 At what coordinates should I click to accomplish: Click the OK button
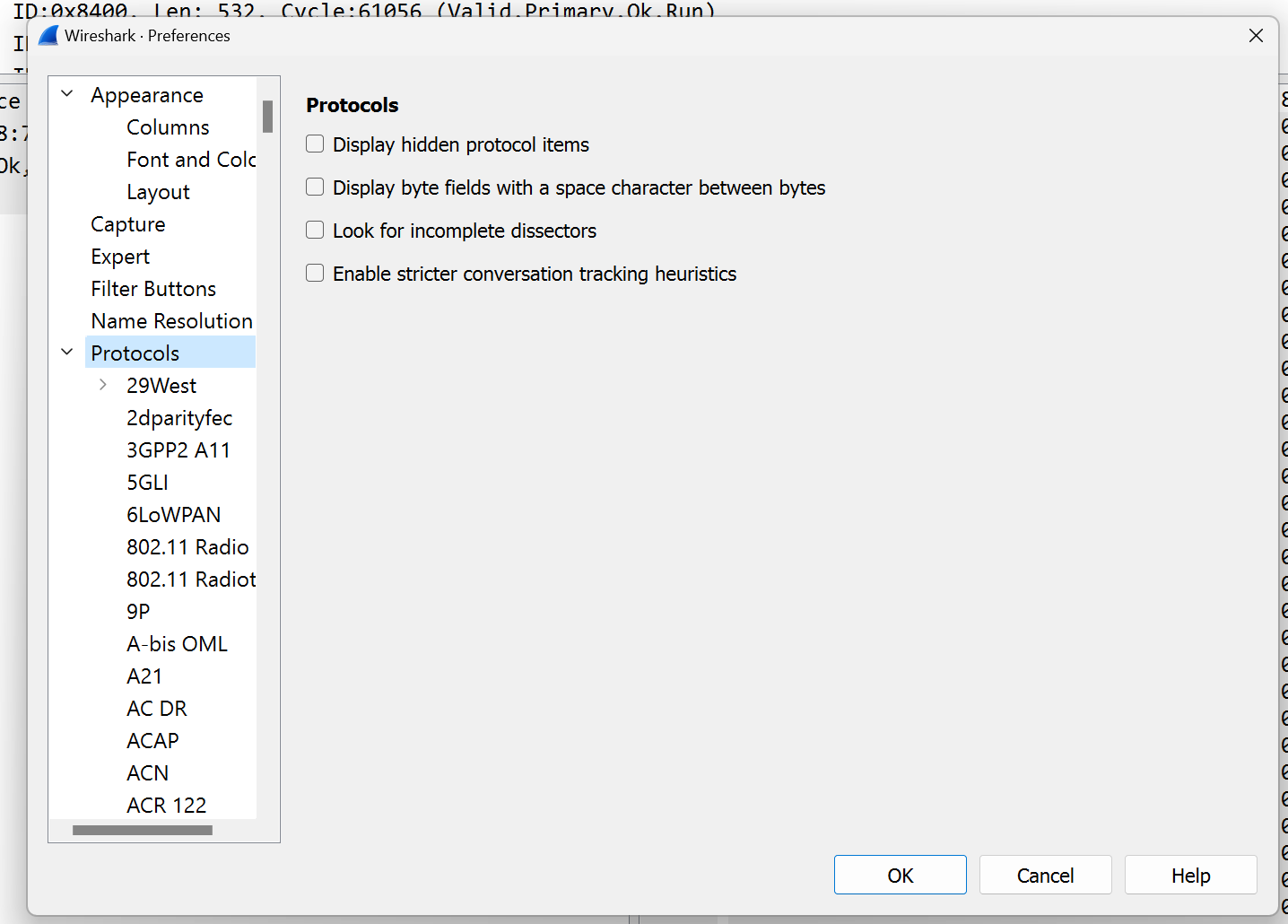901,875
